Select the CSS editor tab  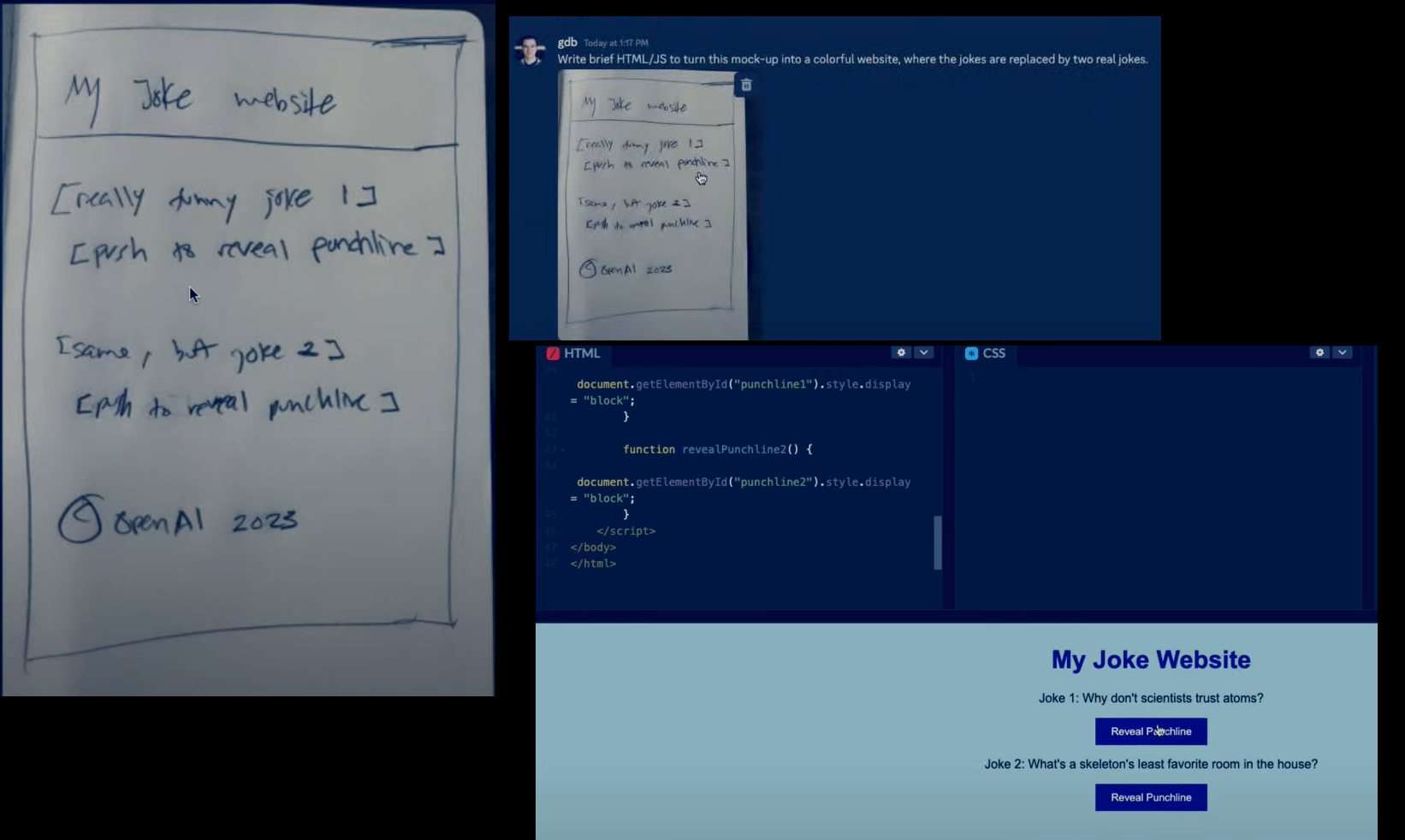click(x=986, y=353)
